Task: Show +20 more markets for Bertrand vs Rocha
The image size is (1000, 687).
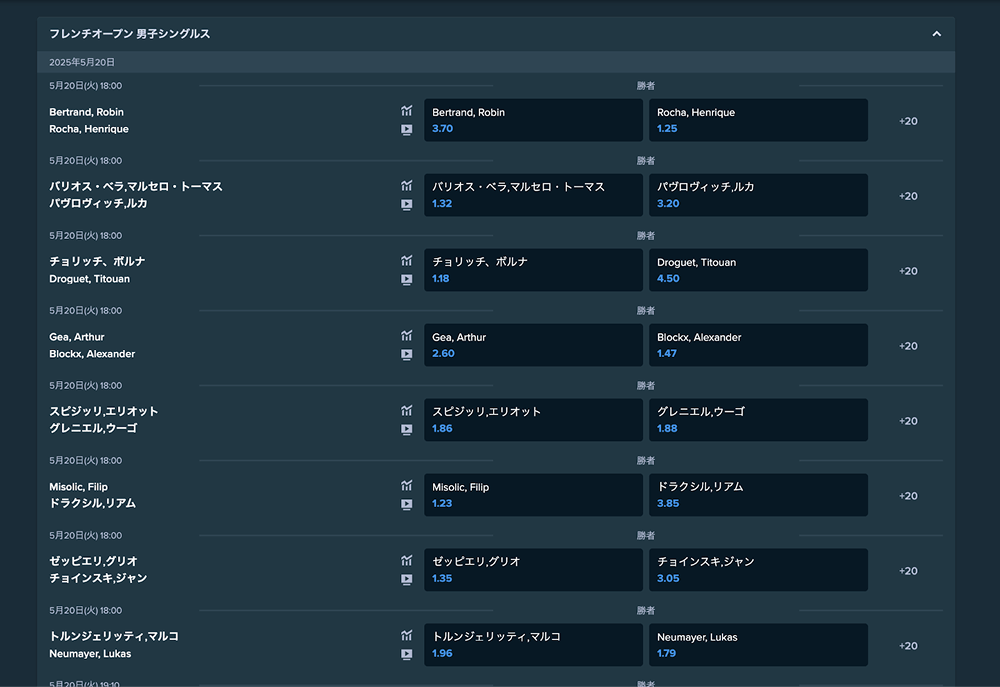Action: (908, 121)
